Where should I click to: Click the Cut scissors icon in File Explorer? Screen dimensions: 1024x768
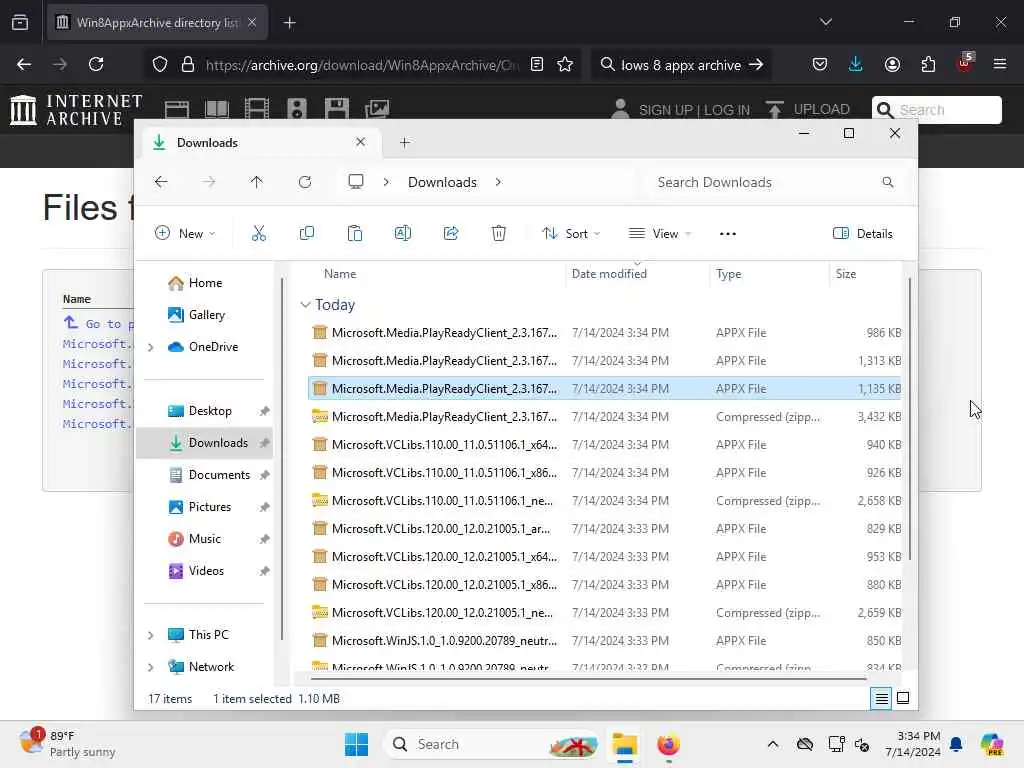click(259, 233)
